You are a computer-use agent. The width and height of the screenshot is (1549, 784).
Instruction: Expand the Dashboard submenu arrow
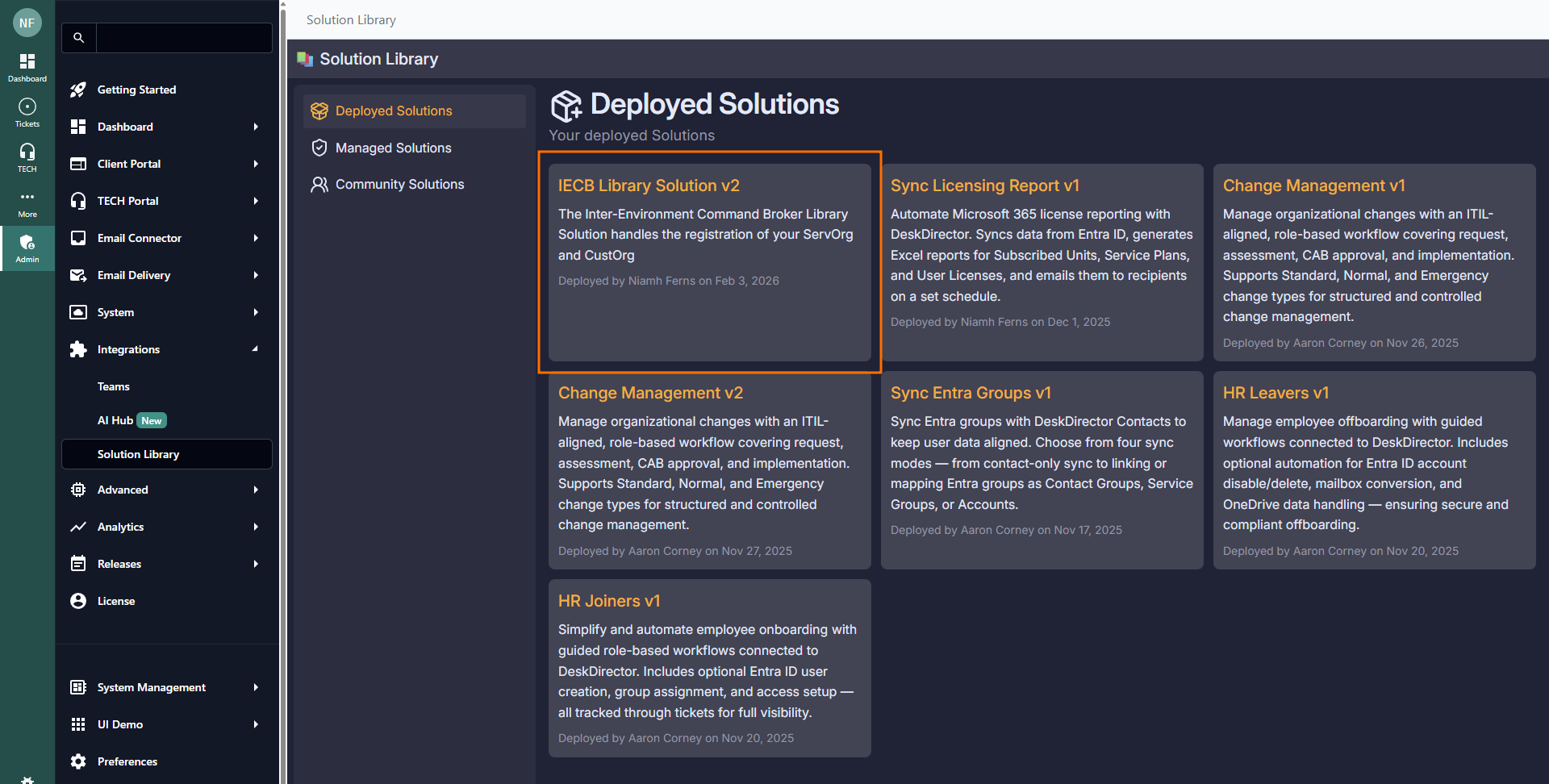point(256,127)
